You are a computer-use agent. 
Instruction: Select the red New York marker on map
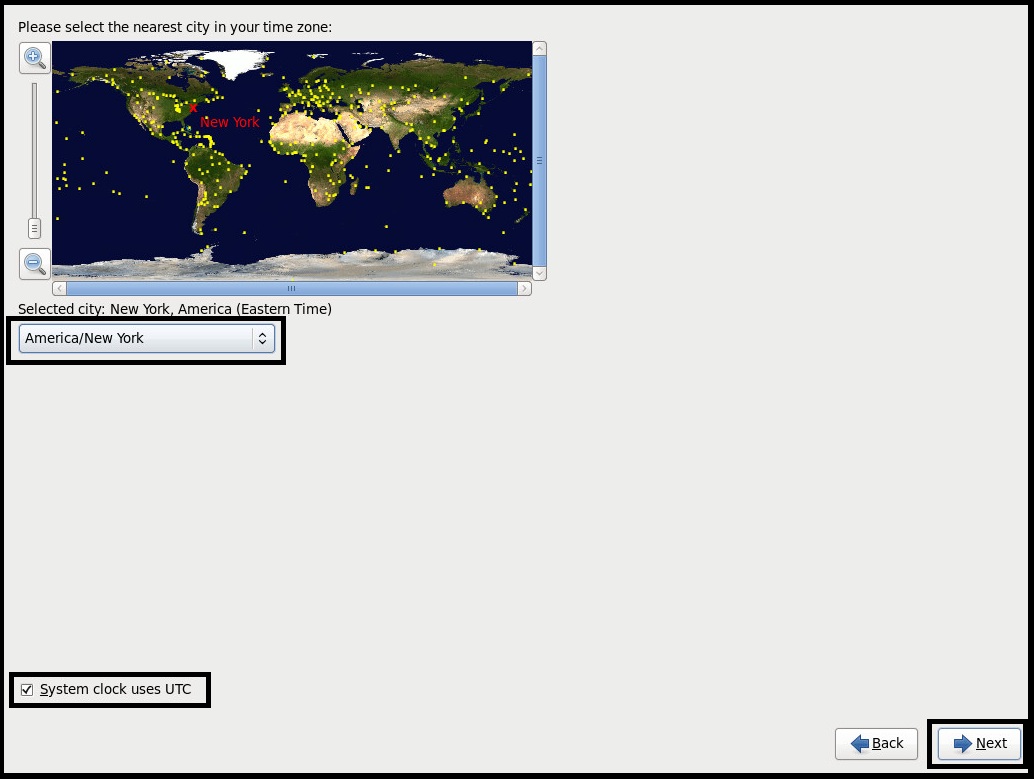click(x=193, y=107)
